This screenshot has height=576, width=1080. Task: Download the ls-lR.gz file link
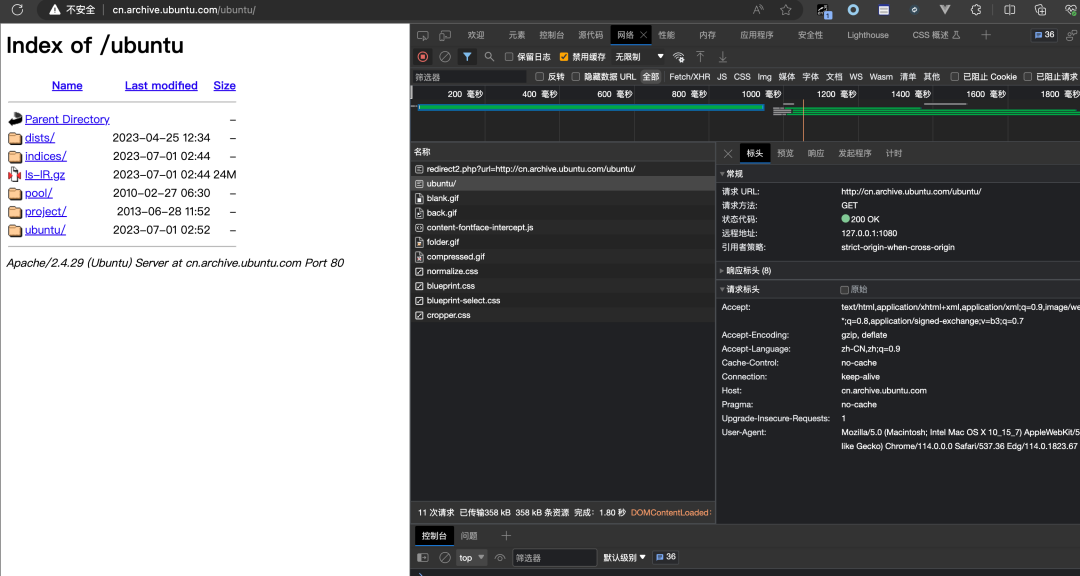click(45, 175)
